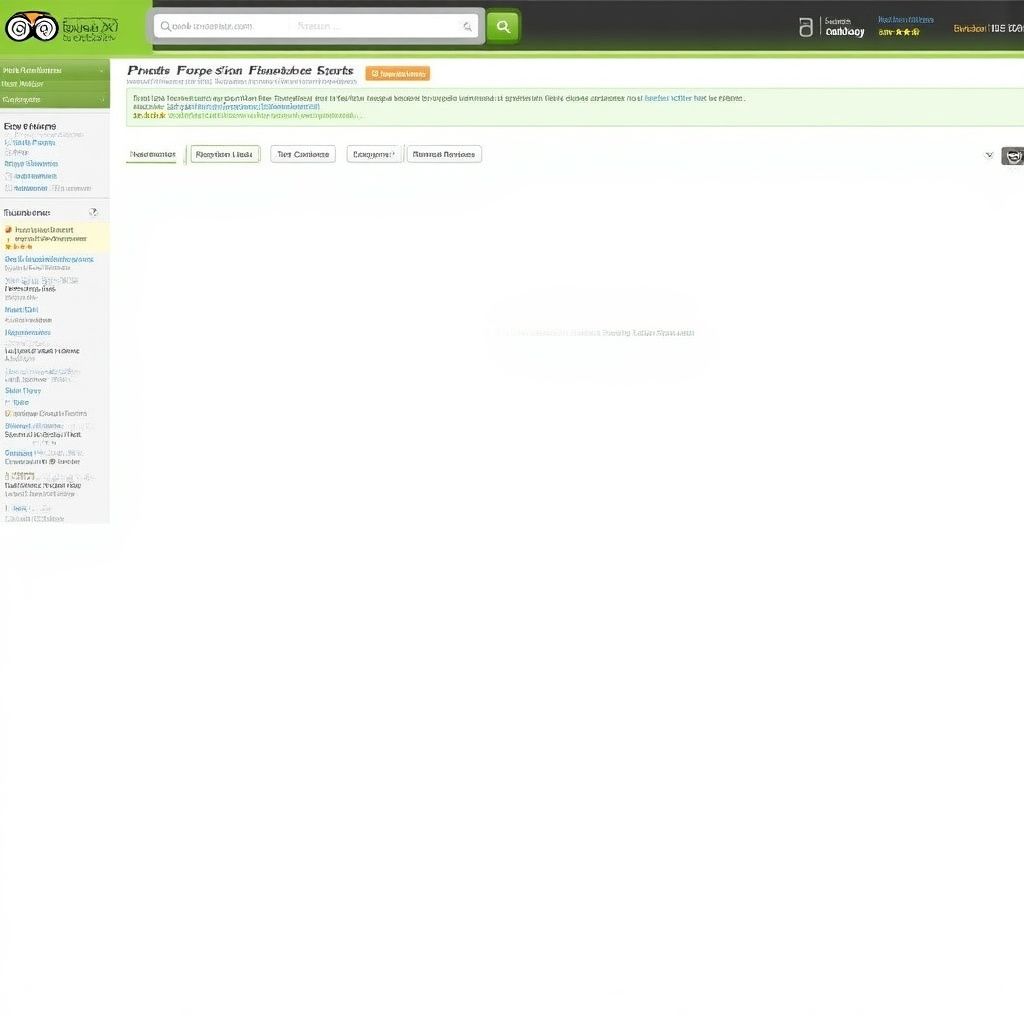Click the orange button beside page title
The height and width of the screenshot is (1024, 1024).
[x=397, y=73]
